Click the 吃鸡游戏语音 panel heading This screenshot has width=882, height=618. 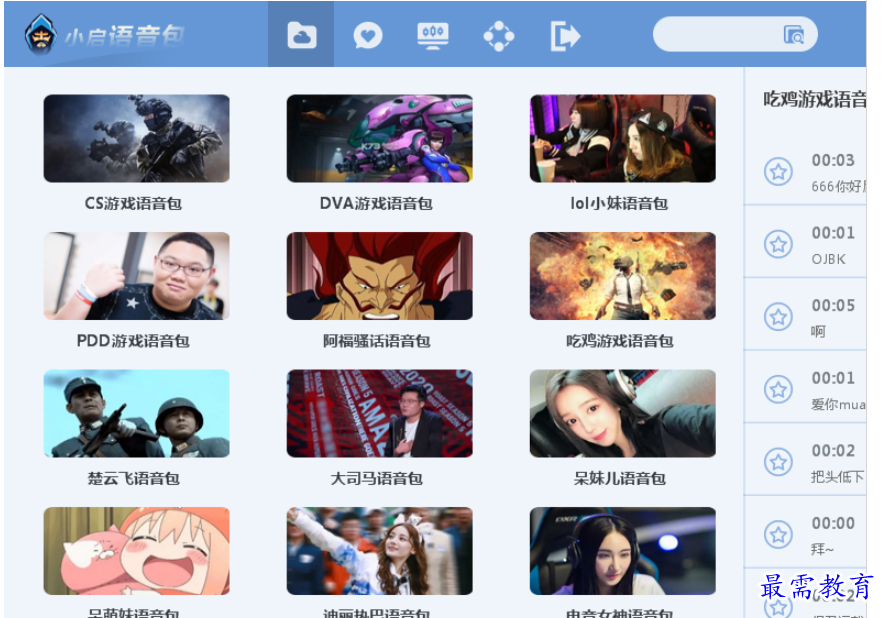pyautogui.click(x=814, y=99)
